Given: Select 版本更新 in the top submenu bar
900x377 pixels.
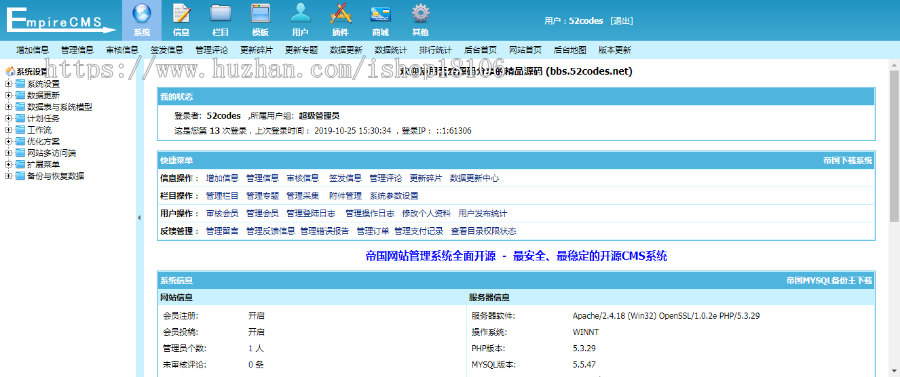Looking at the screenshot, I should point(614,50).
